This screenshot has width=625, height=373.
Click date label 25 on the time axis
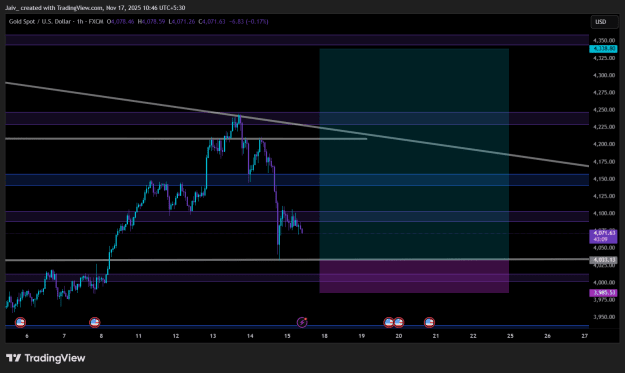(x=510, y=336)
